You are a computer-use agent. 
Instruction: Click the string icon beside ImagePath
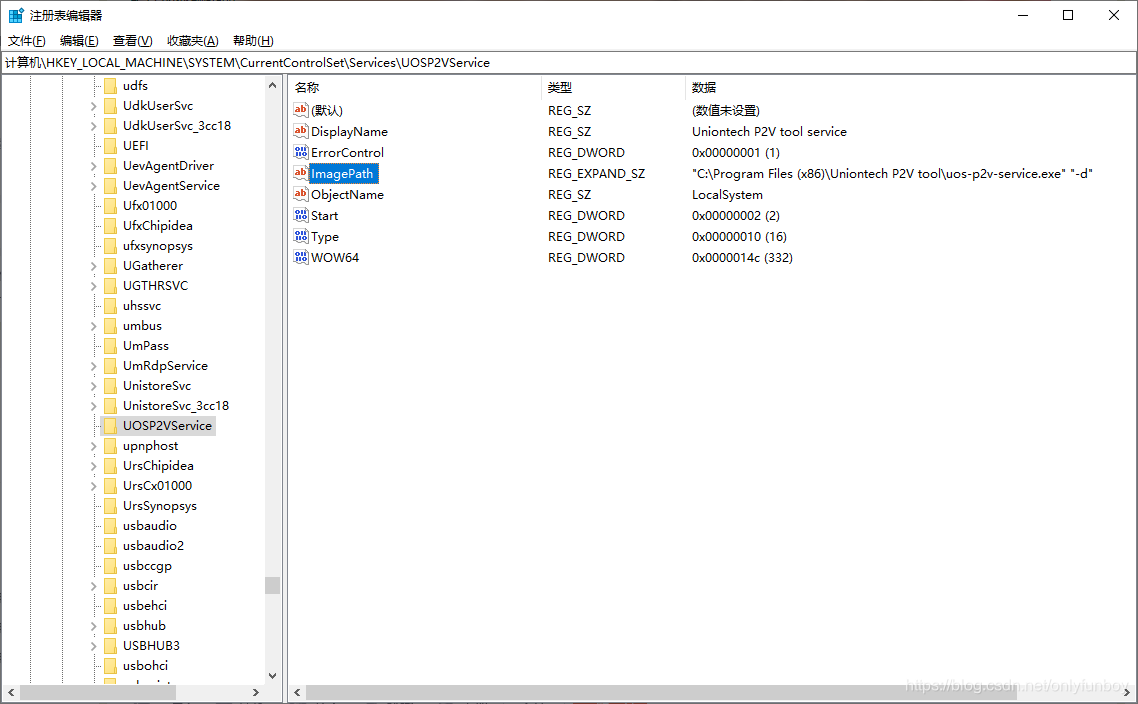(300, 173)
